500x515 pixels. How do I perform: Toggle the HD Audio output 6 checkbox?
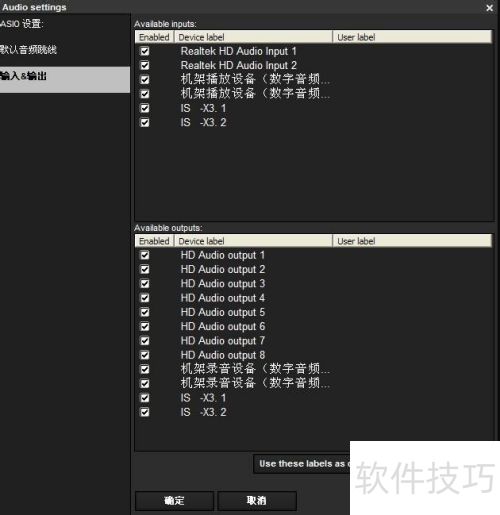(145, 326)
